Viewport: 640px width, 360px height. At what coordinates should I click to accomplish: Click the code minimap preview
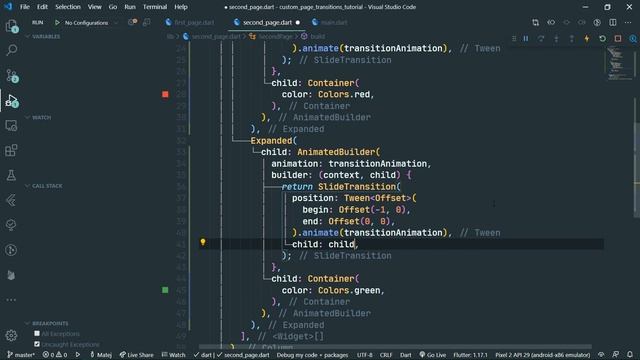tap(619, 64)
